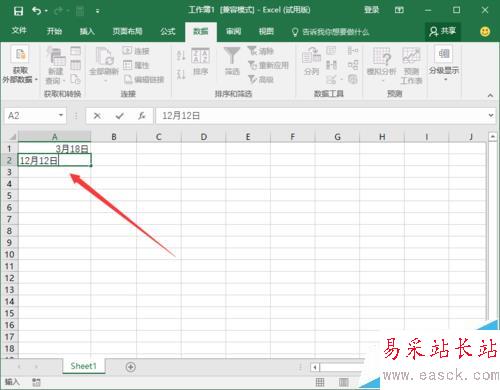Open 高级 (Advanced) filter options
The width and height of the screenshot is (500, 390).
(261, 79)
